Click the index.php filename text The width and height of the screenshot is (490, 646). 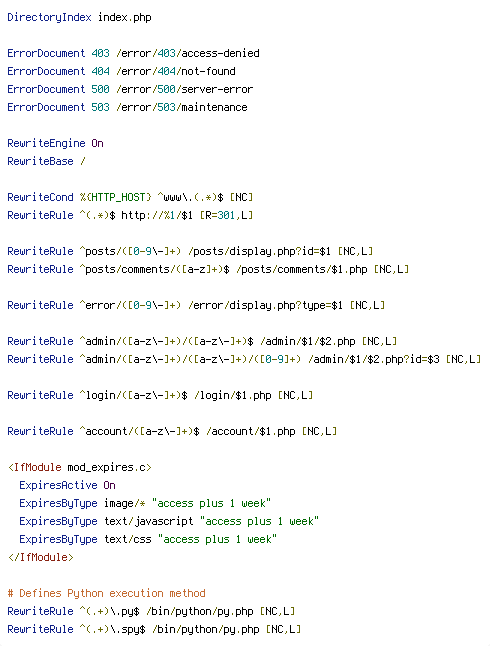[x=124, y=18]
